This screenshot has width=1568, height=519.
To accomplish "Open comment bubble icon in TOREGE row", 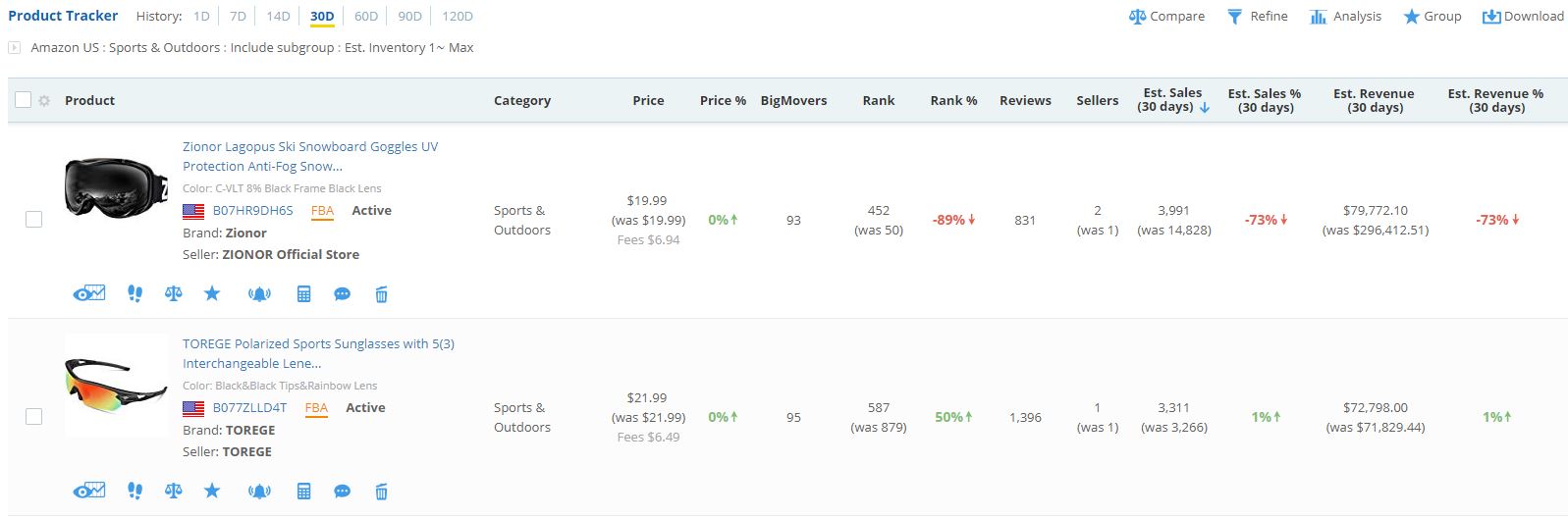I will click(343, 492).
